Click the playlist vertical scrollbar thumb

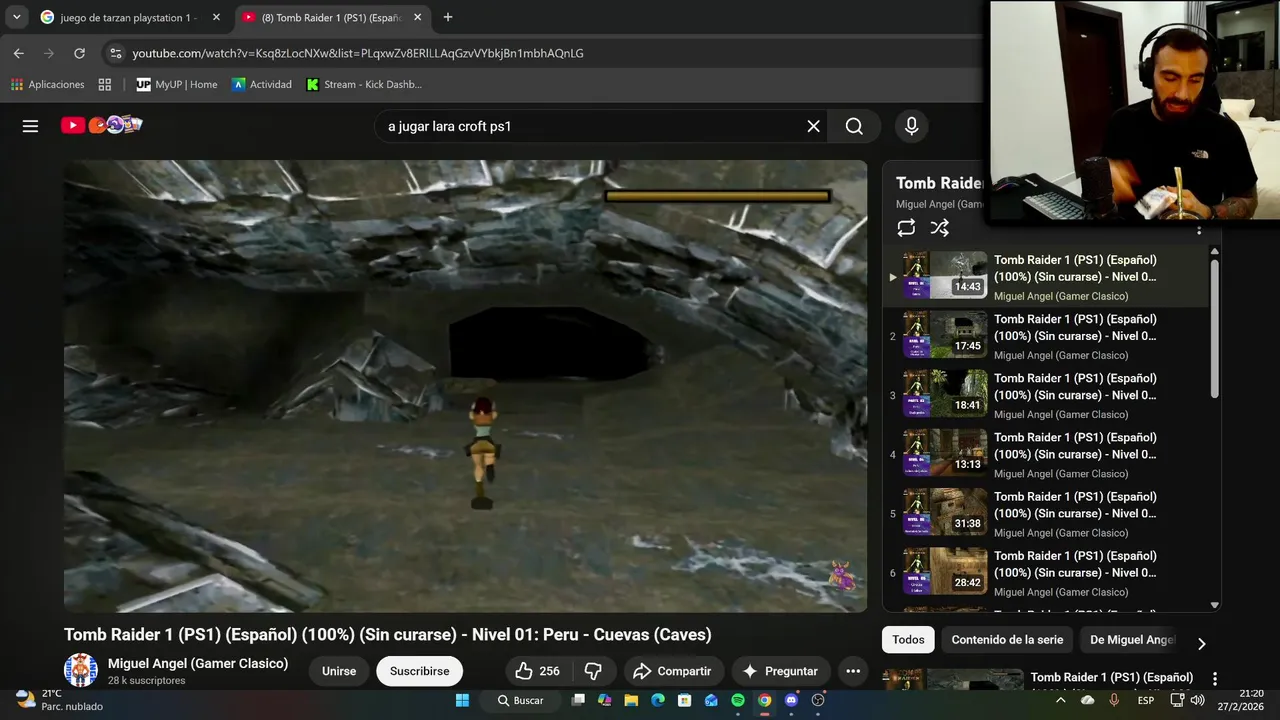pyautogui.click(x=1215, y=329)
